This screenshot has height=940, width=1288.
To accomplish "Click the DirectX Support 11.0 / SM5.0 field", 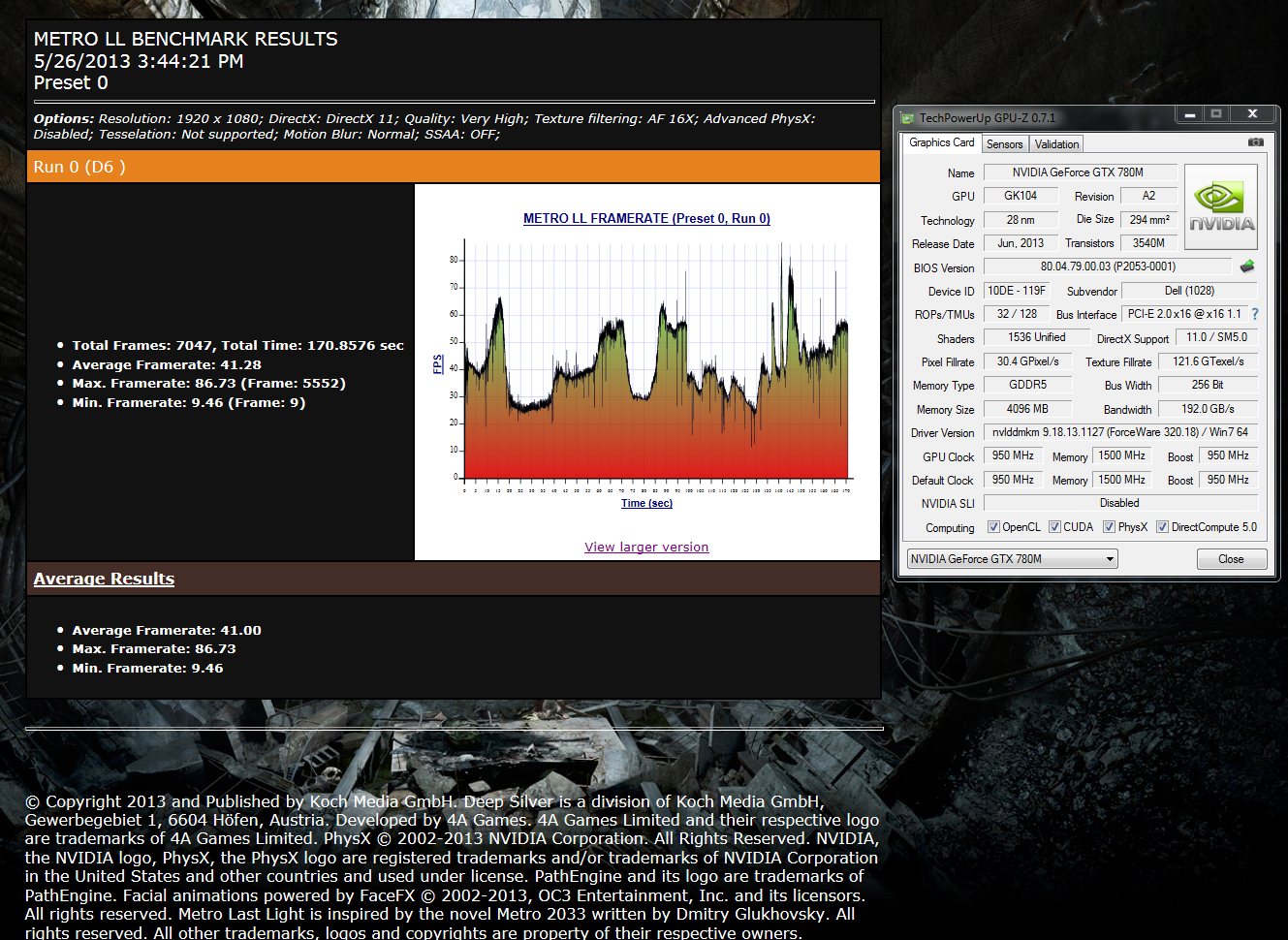I will [x=1216, y=337].
